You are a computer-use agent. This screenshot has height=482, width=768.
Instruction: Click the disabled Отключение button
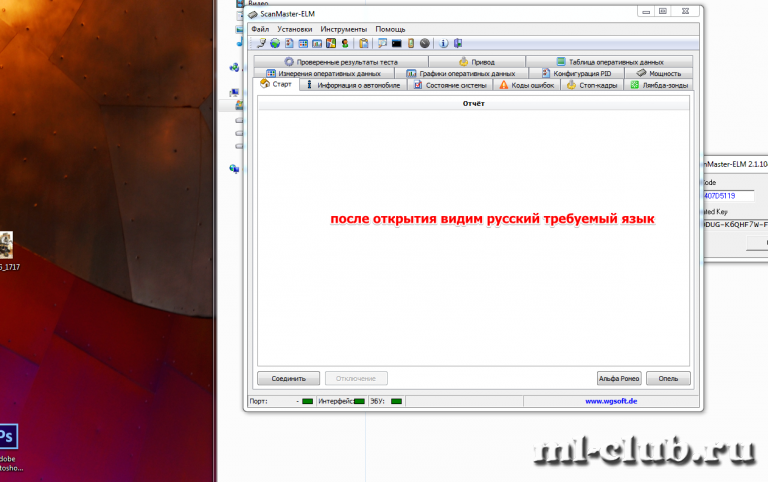(x=356, y=378)
